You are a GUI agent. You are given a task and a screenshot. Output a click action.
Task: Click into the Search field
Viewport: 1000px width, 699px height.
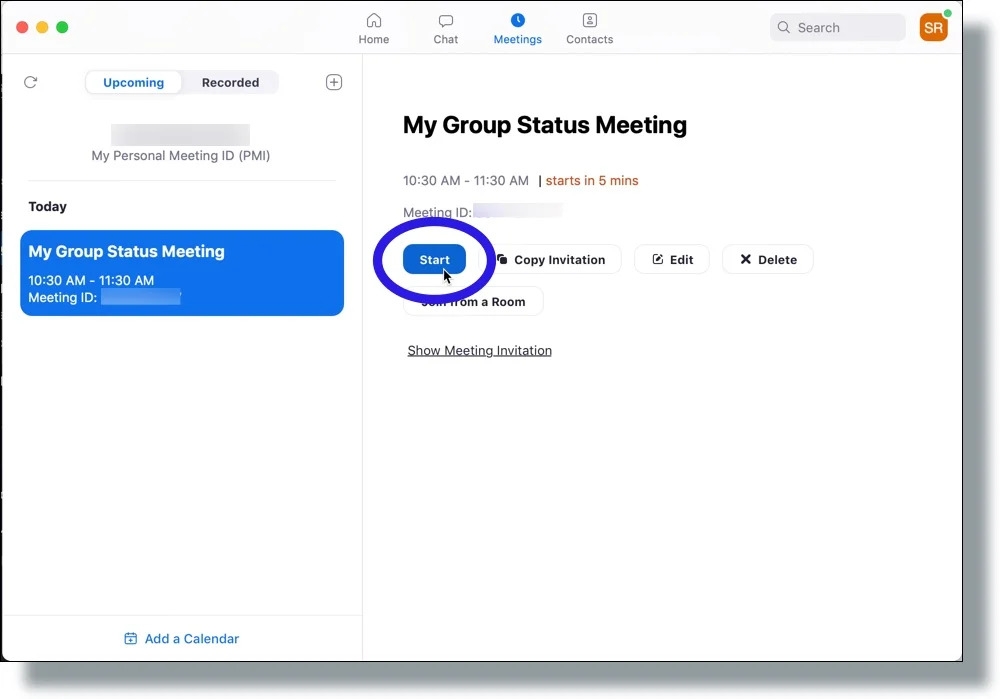click(x=837, y=27)
